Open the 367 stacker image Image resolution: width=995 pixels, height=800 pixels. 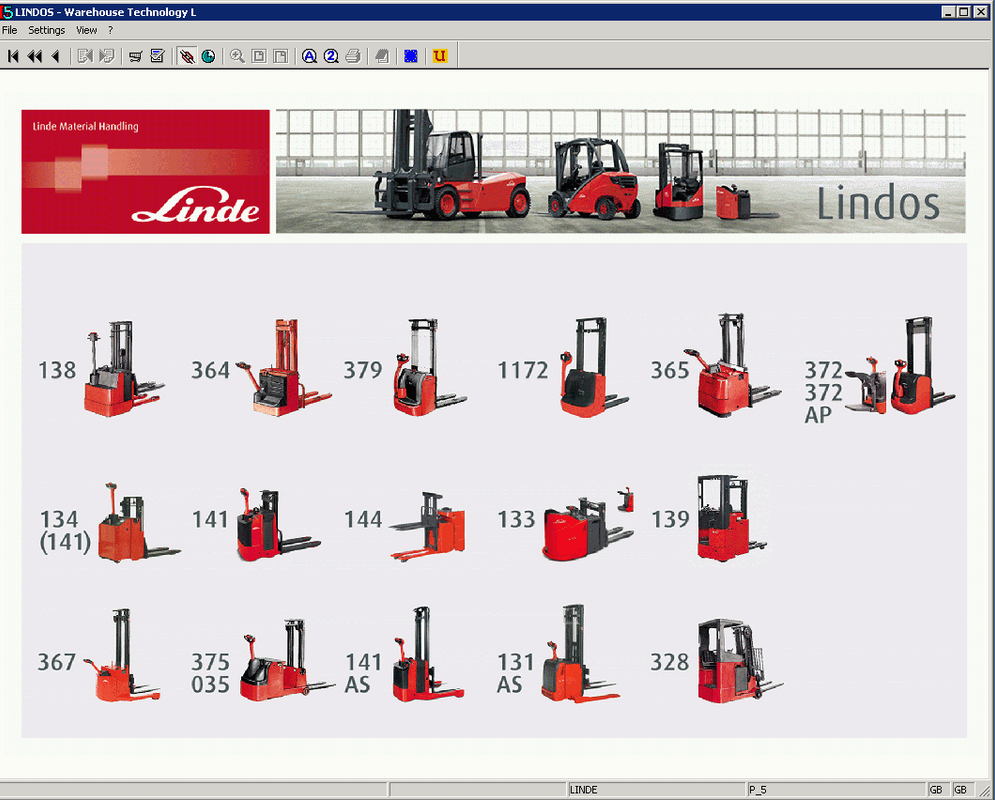122,655
